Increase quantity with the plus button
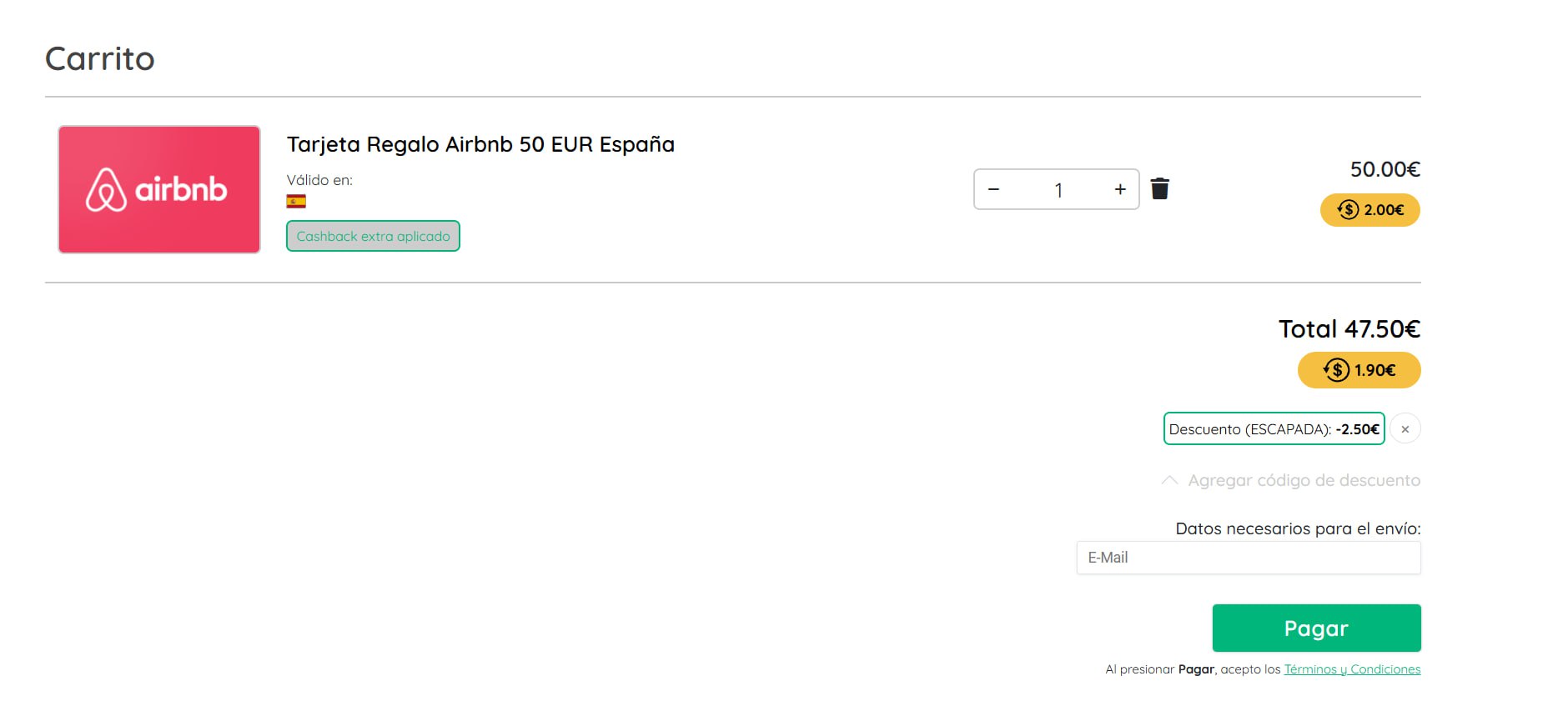The image size is (1568, 716). 1120,190
